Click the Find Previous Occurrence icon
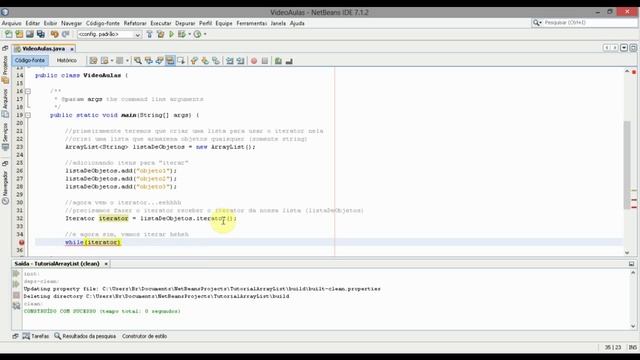 pyautogui.click(x=149, y=61)
